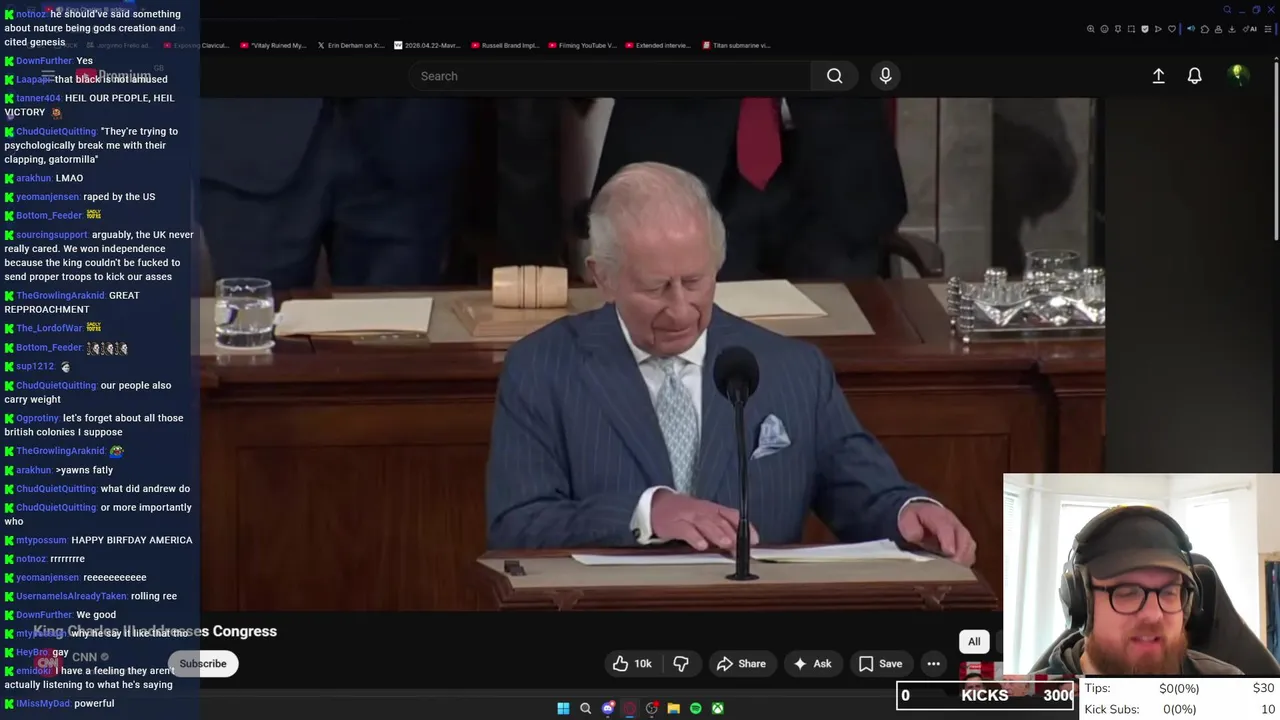Click inside the YouTube Search field
This screenshot has height=720, width=1280.
(x=610, y=76)
